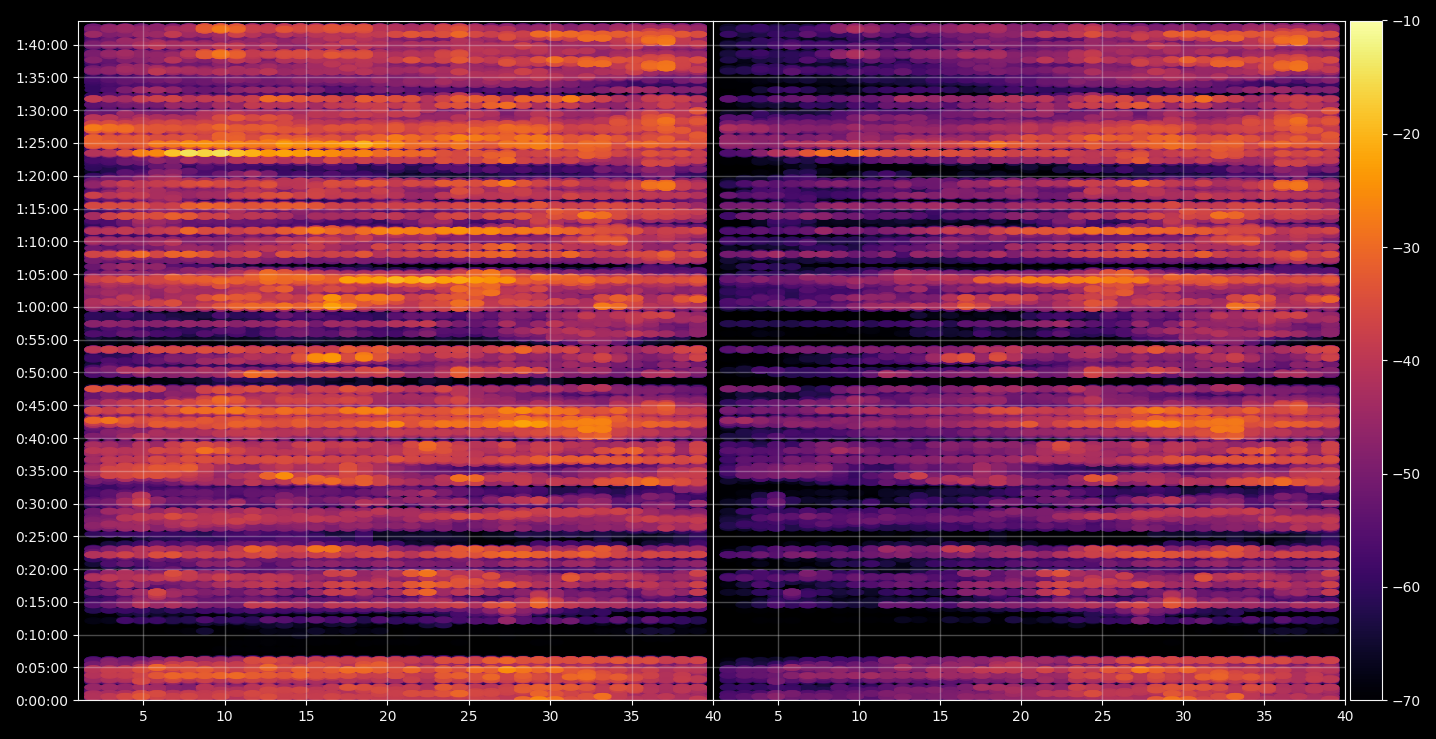Screen dimensions: 1436x739
Task: Click the 0:50:00 time label
Action: pos(42,373)
